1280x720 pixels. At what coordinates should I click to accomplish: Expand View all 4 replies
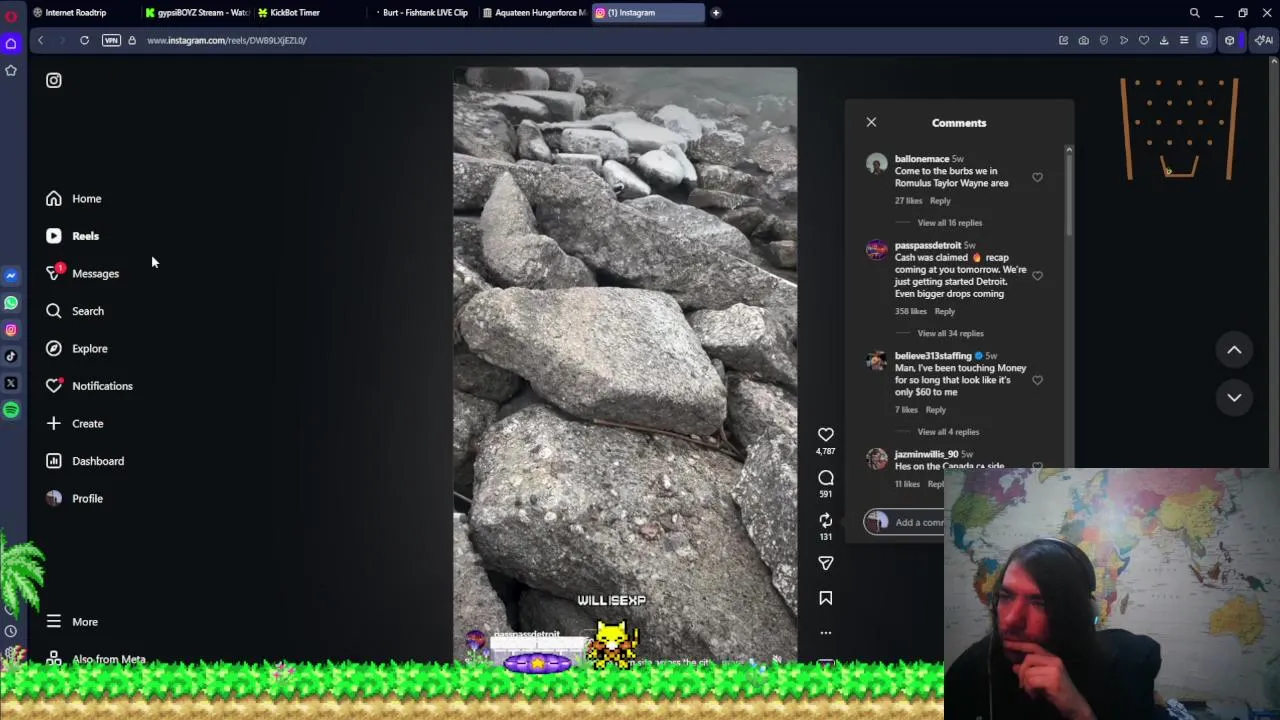click(948, 432)
